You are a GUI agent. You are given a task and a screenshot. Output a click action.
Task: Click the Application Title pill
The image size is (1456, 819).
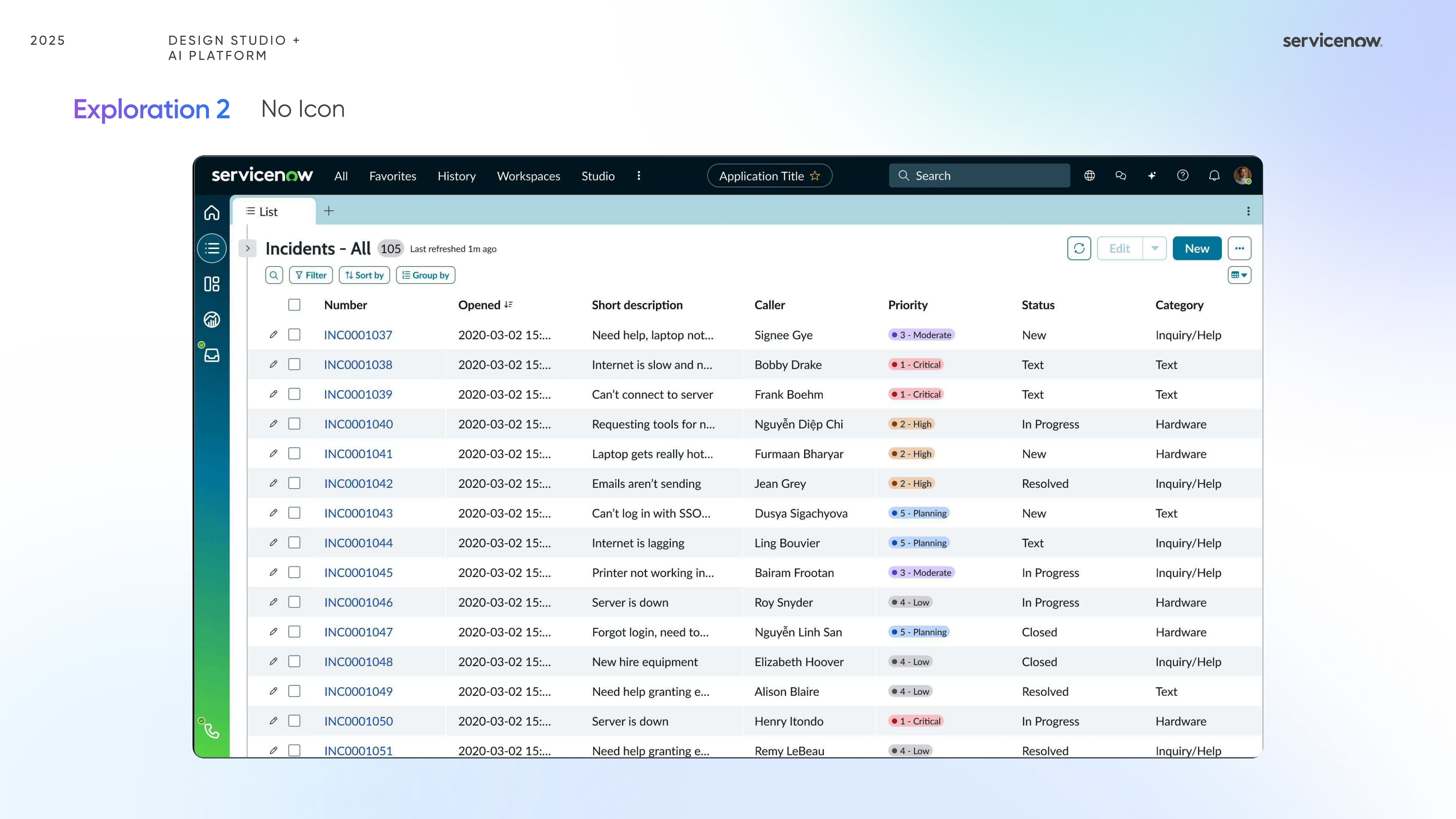[769, 176]
